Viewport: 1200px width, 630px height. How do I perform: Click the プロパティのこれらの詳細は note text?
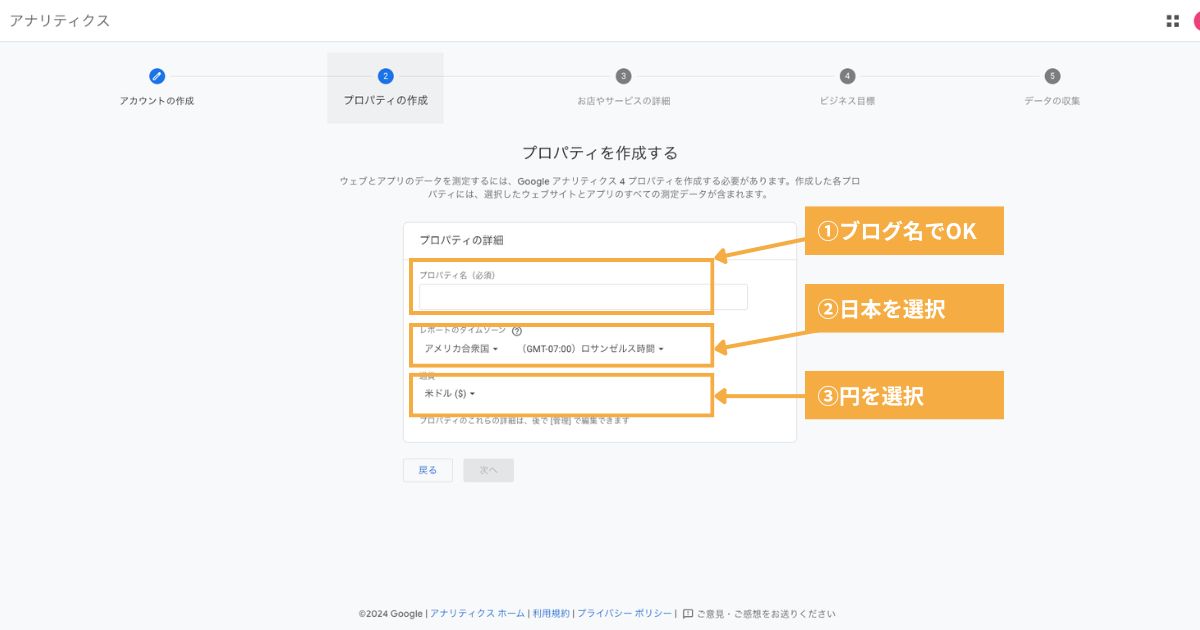525,421
